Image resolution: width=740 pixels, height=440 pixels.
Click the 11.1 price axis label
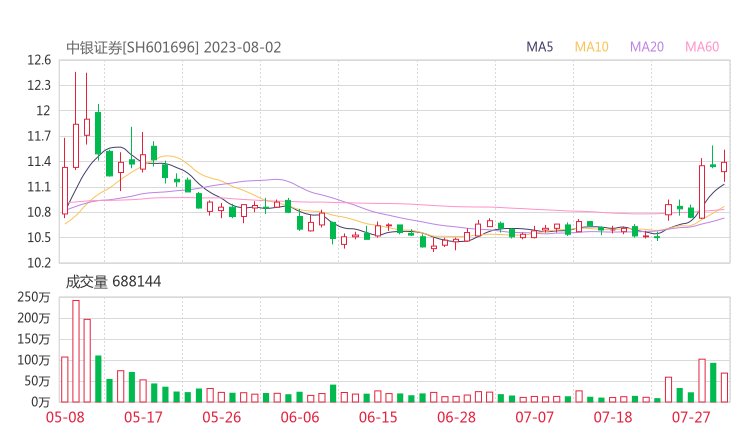(x=39, y=187)
